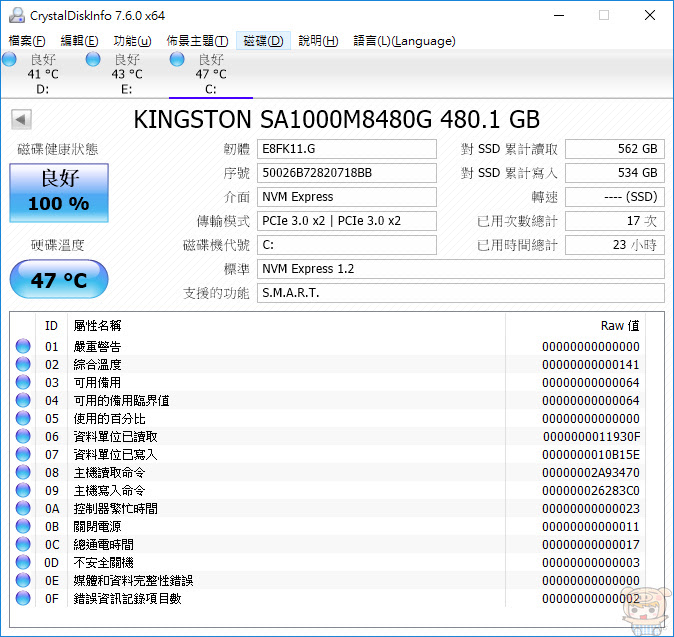
Task: Click status orb for attribute 0D 不安全關機
Action: [23, 563]
